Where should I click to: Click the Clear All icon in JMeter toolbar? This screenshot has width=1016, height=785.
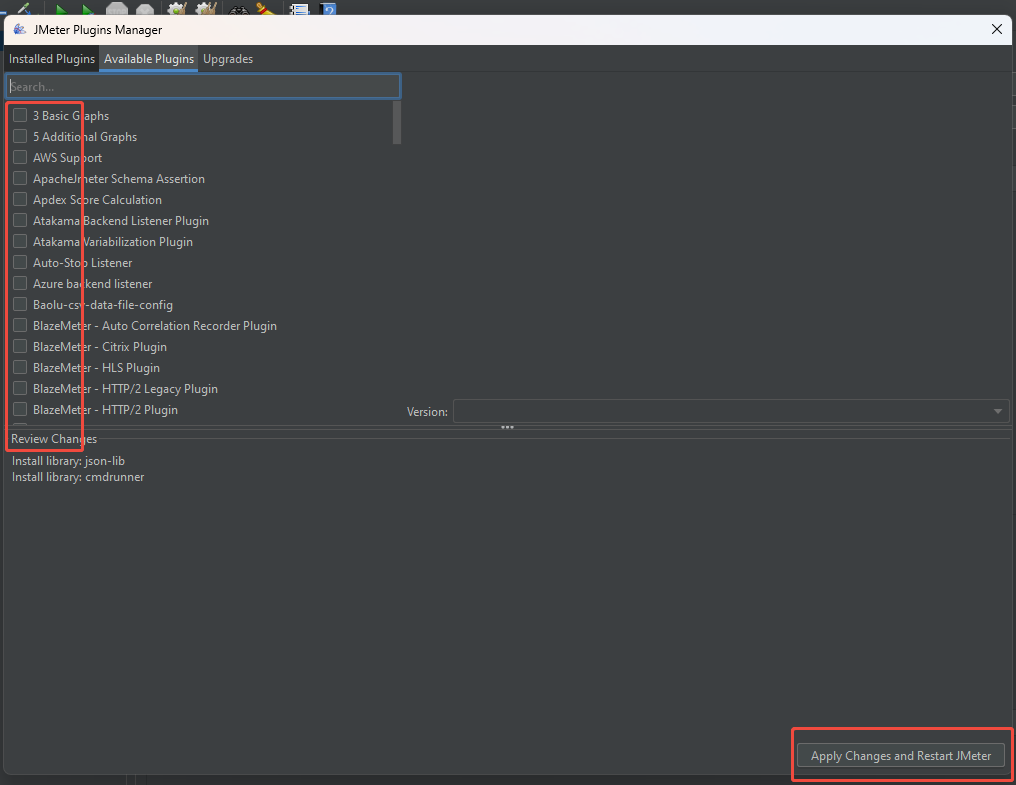206,8
